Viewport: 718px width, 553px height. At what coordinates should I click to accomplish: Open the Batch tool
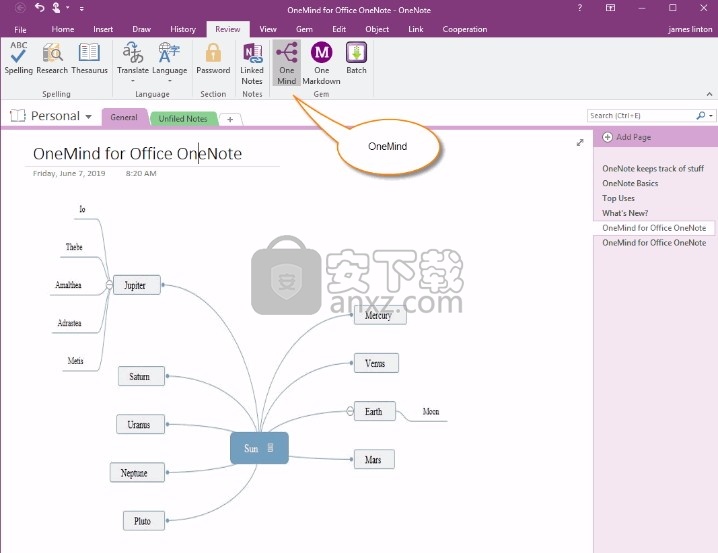coord(356,58)
